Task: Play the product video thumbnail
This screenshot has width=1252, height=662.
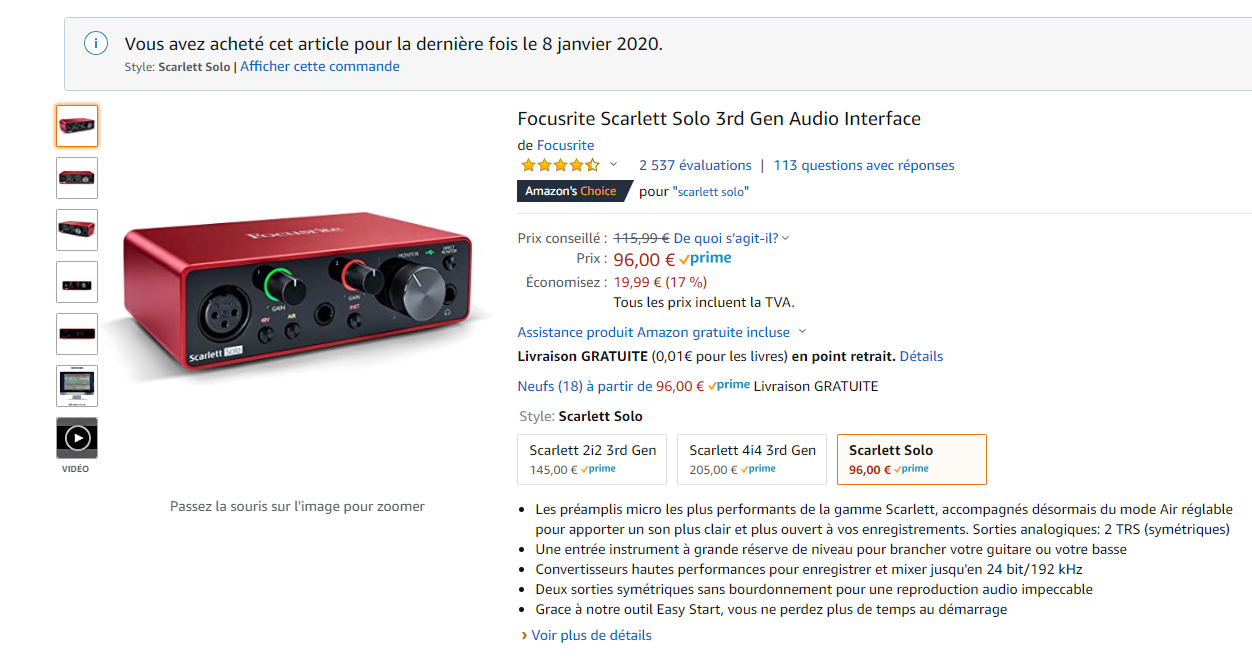Action: pyautogui.click(x=77, y=438)
